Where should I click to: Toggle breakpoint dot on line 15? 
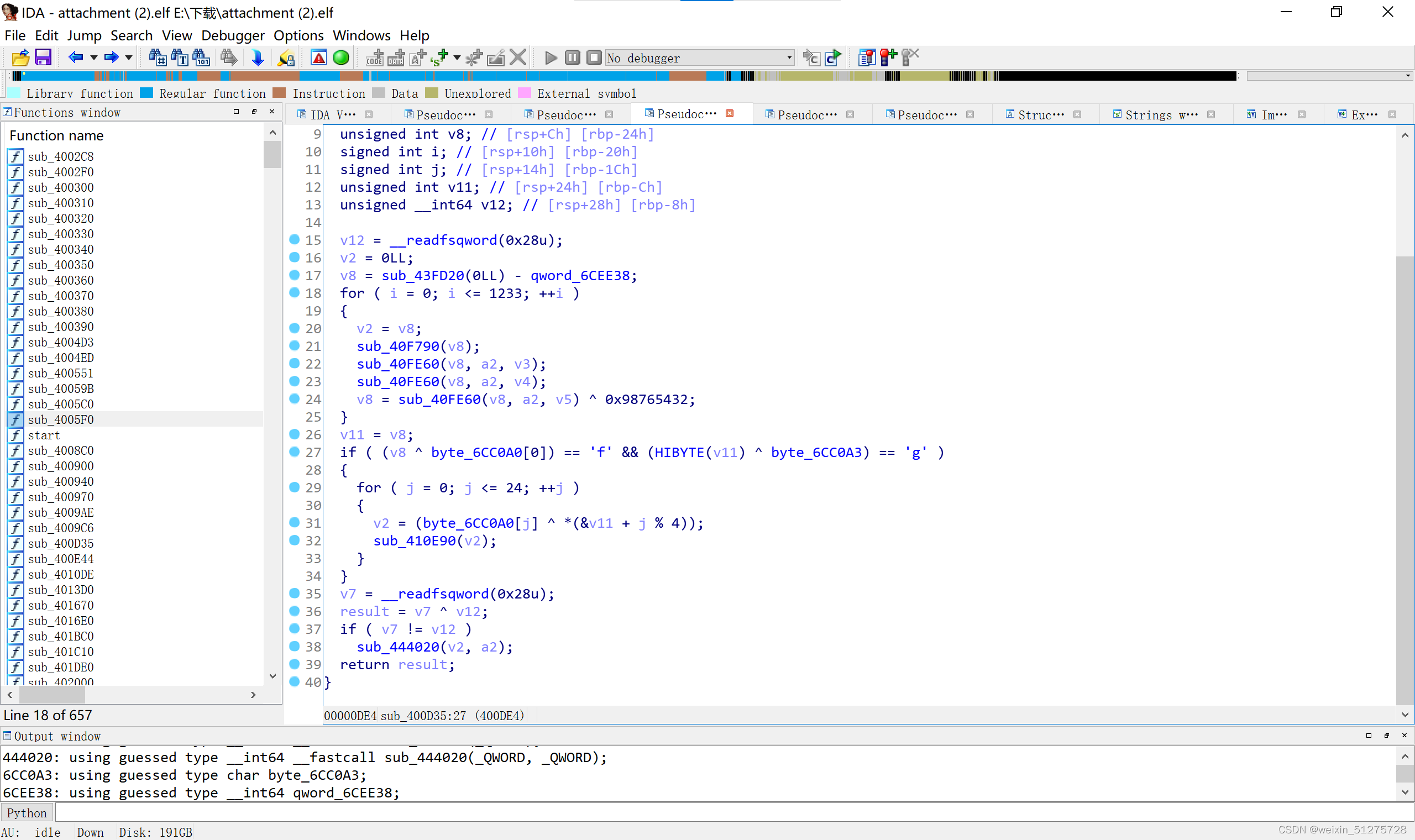294,239
